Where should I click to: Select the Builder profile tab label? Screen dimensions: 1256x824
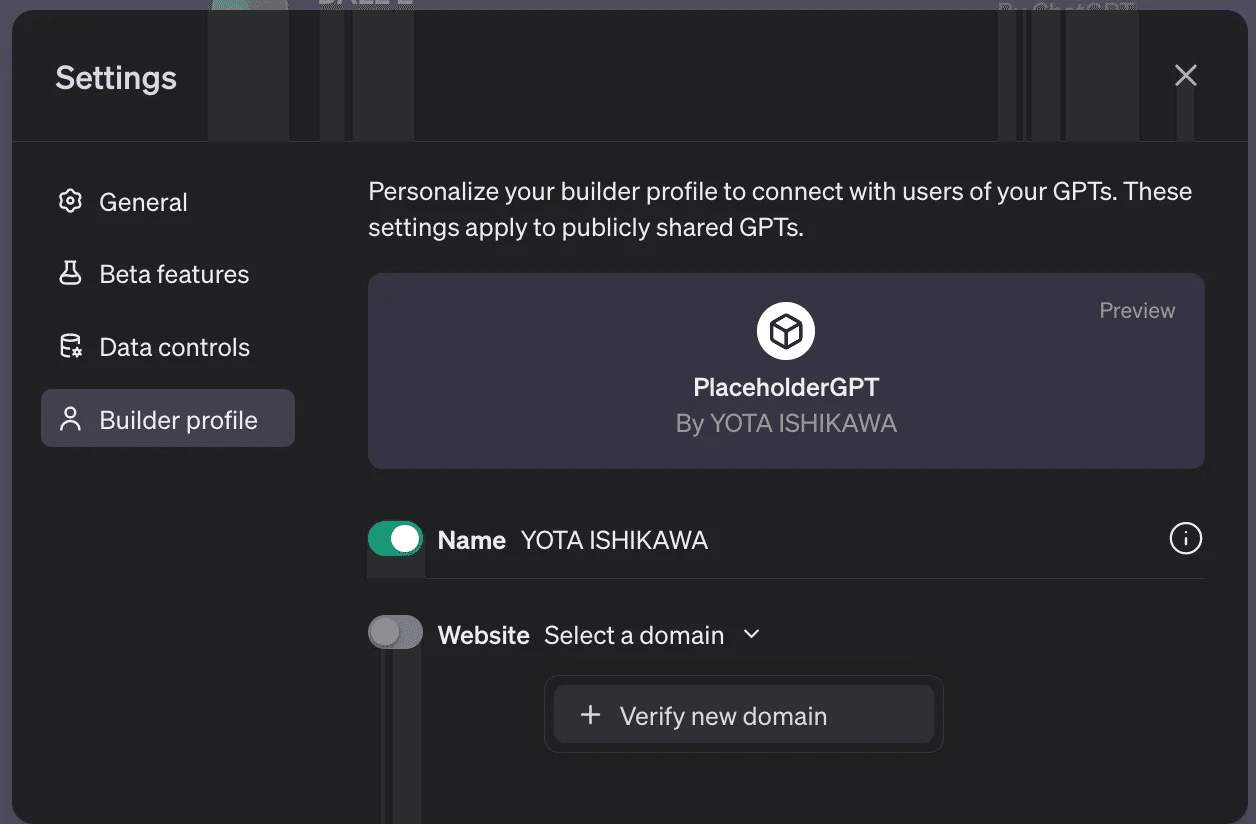(x=178, y=420)
